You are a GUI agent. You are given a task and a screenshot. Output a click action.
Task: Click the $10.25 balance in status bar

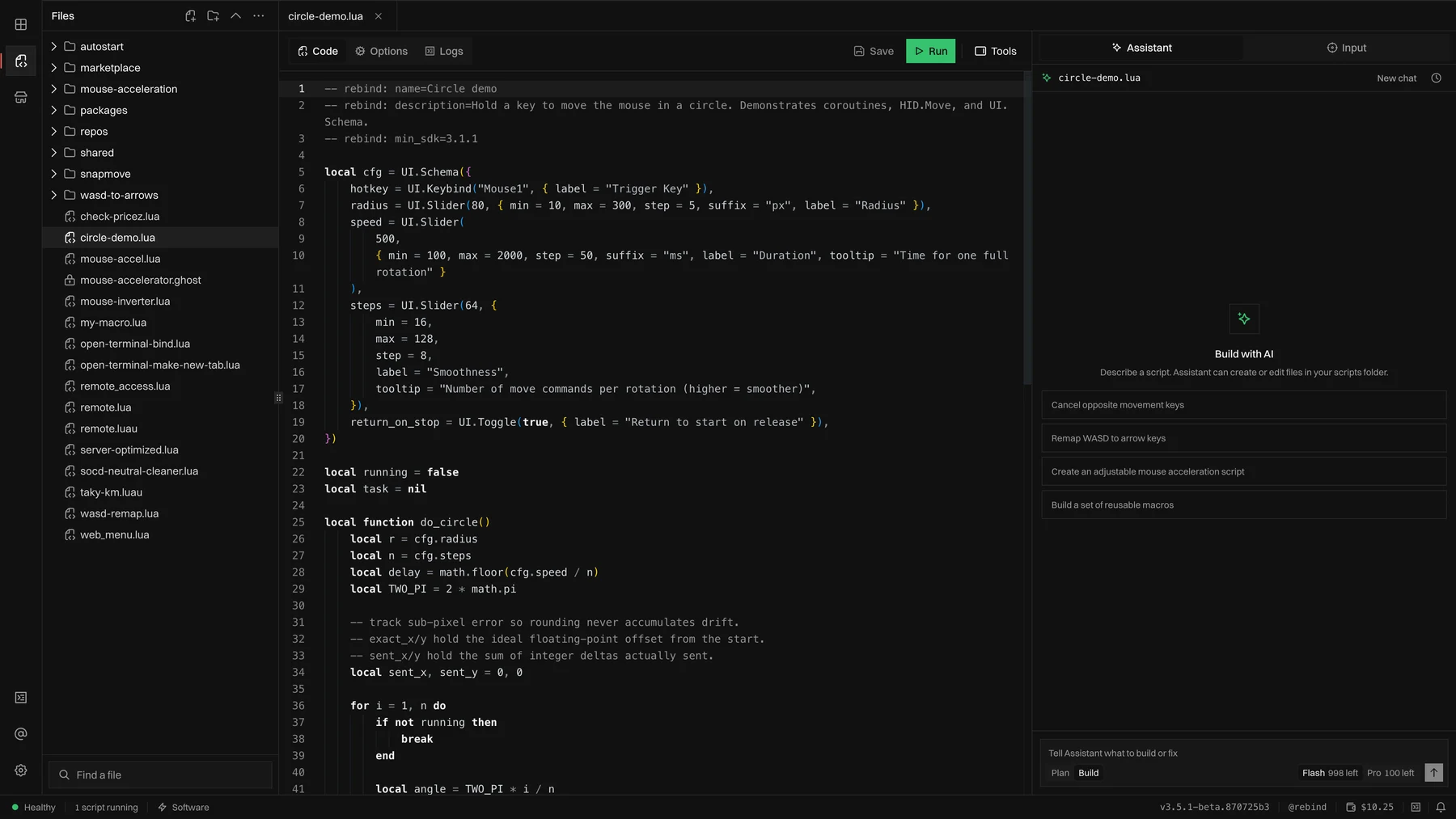1369,807
